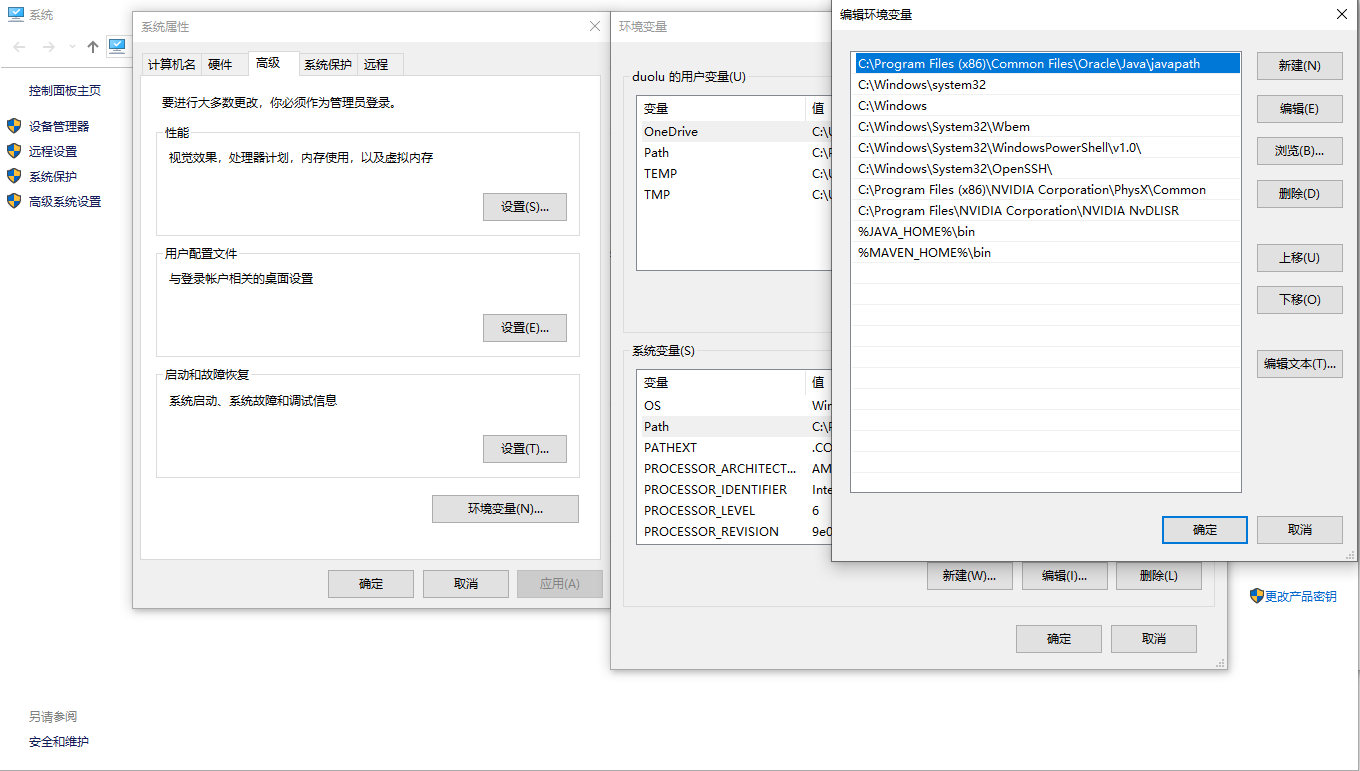Click the shield icon beside 远程设置
Screen dimensions: 1360x771
[x=14, y=151]
